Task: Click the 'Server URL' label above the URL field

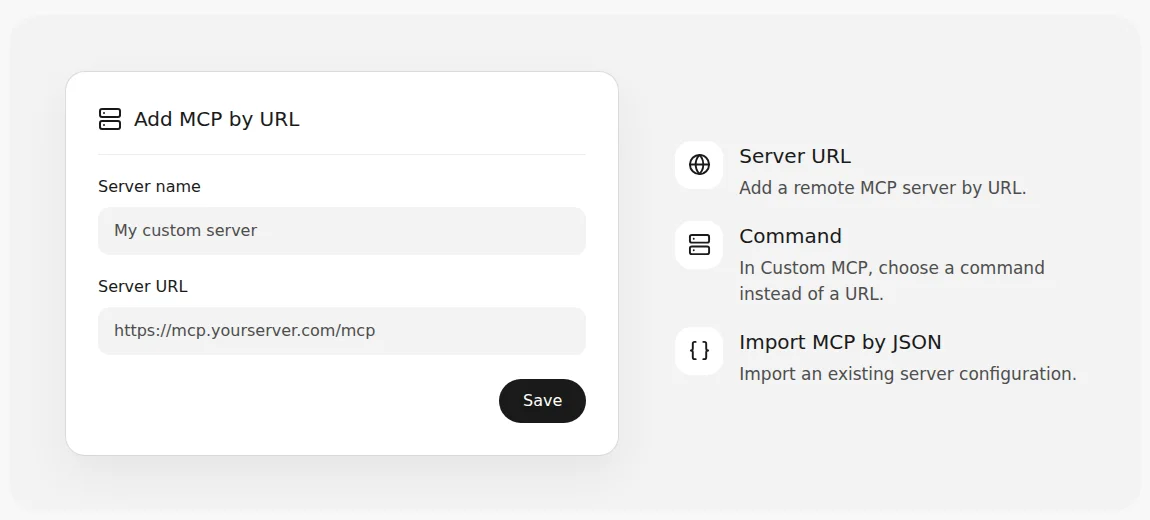Action: pos(143,286)
